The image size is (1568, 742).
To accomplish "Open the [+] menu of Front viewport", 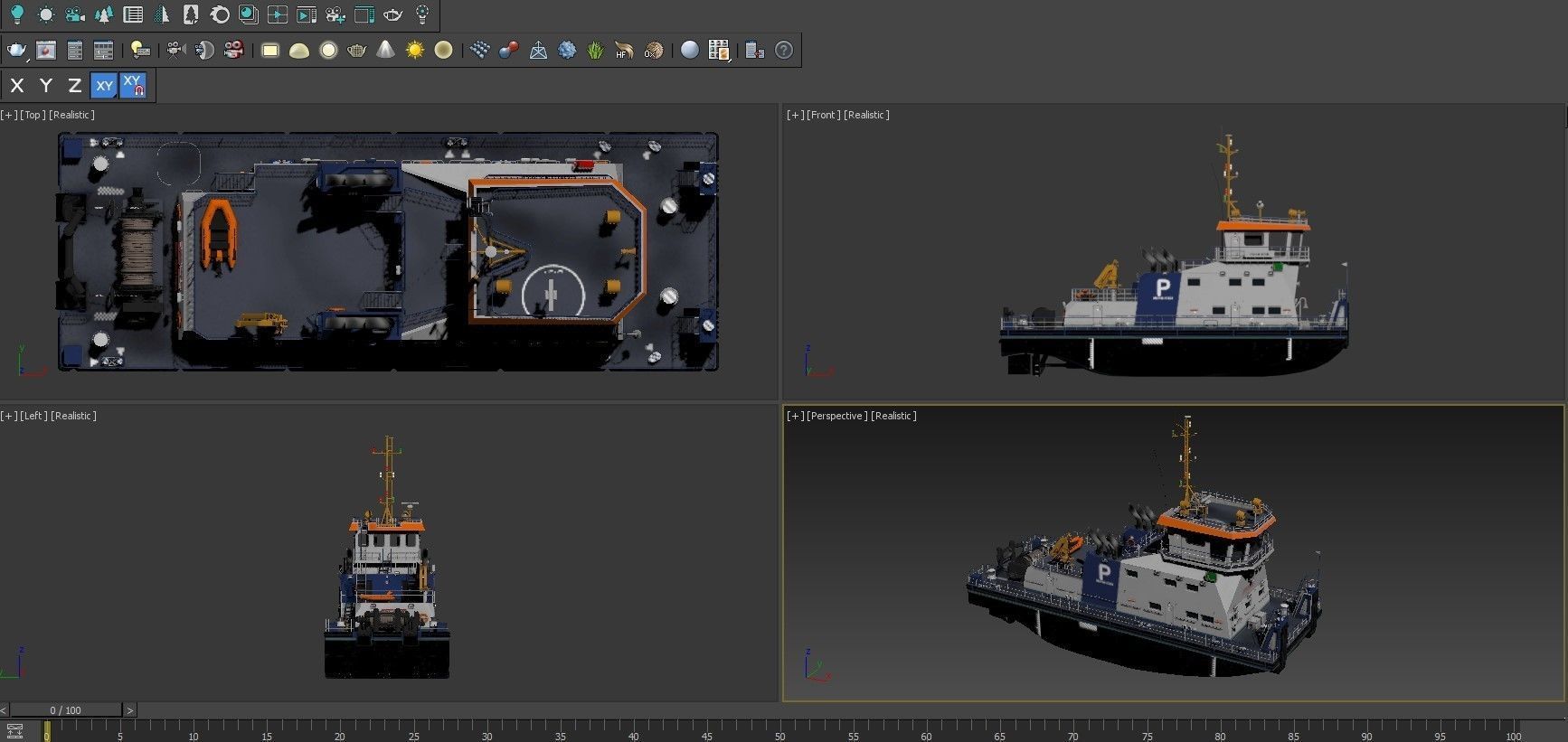I will [x=796, y=115].
